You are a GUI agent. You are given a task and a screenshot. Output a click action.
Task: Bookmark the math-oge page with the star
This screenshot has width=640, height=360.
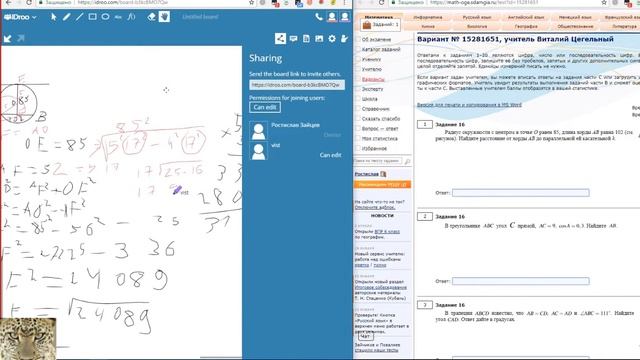[604, 2]
